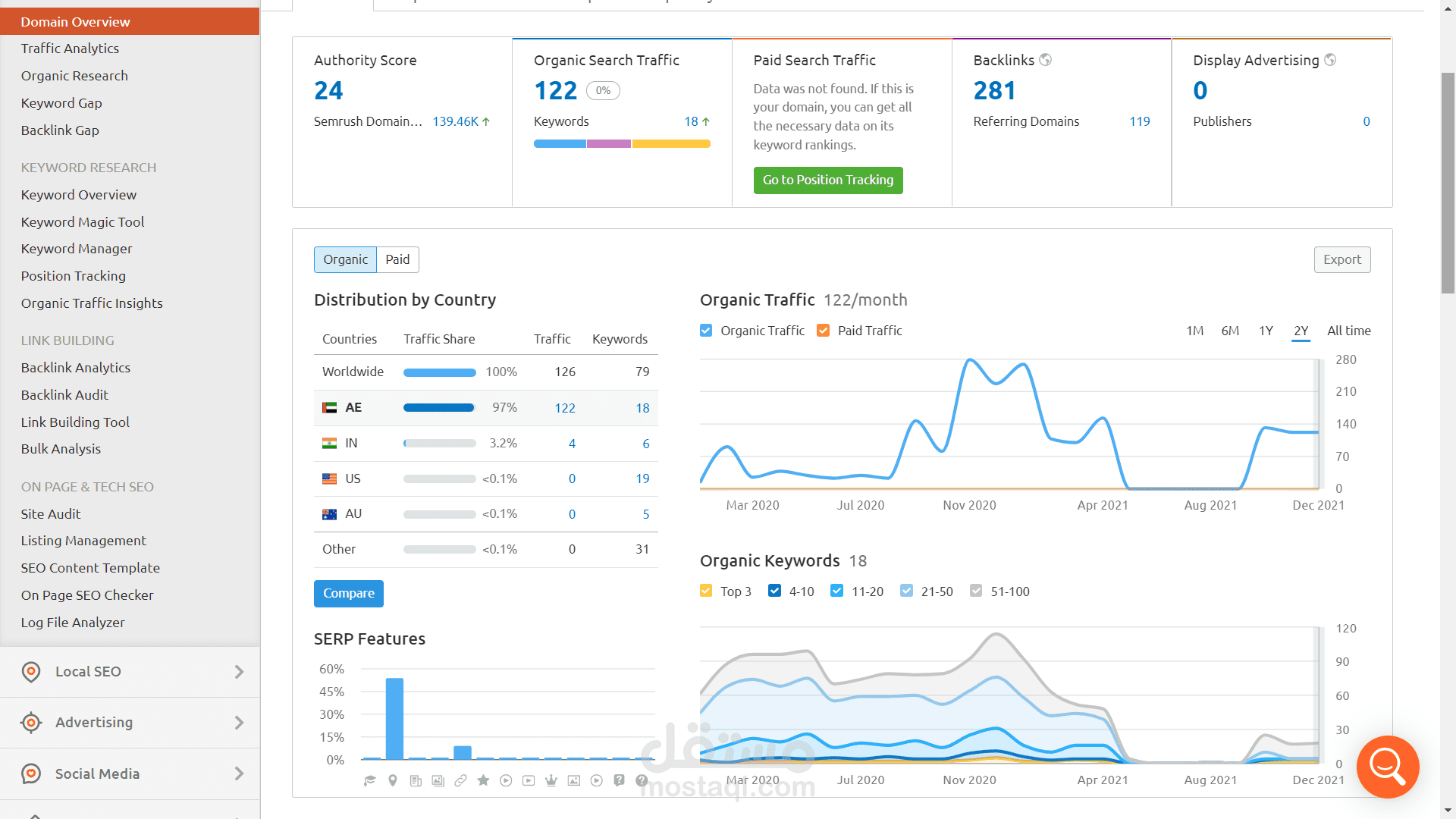Expand the Advertising sidebar section
This screenshot has width=1456, height=819.
(x=130, y=723)
